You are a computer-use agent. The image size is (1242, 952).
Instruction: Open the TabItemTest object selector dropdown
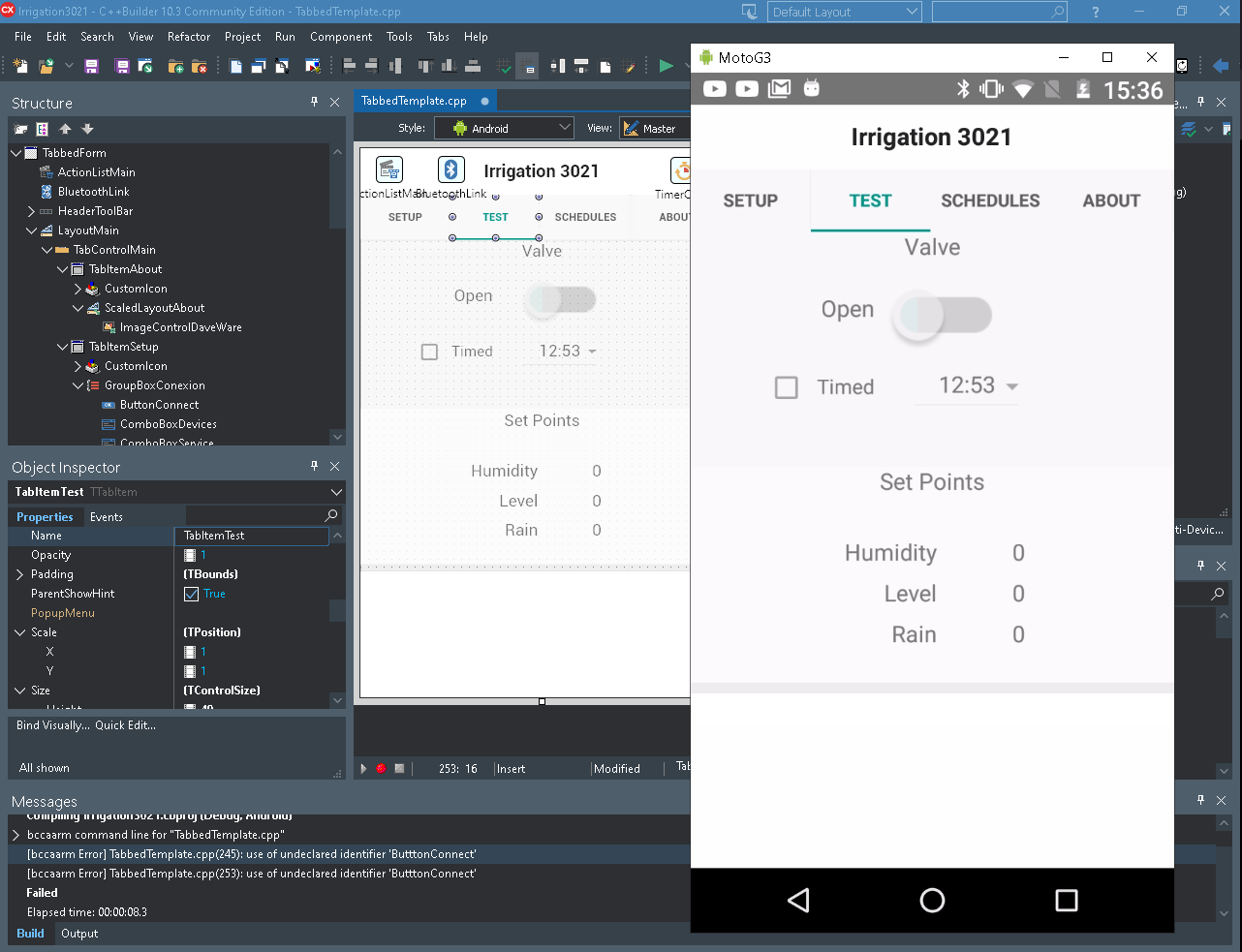click(x=336, y=492)
